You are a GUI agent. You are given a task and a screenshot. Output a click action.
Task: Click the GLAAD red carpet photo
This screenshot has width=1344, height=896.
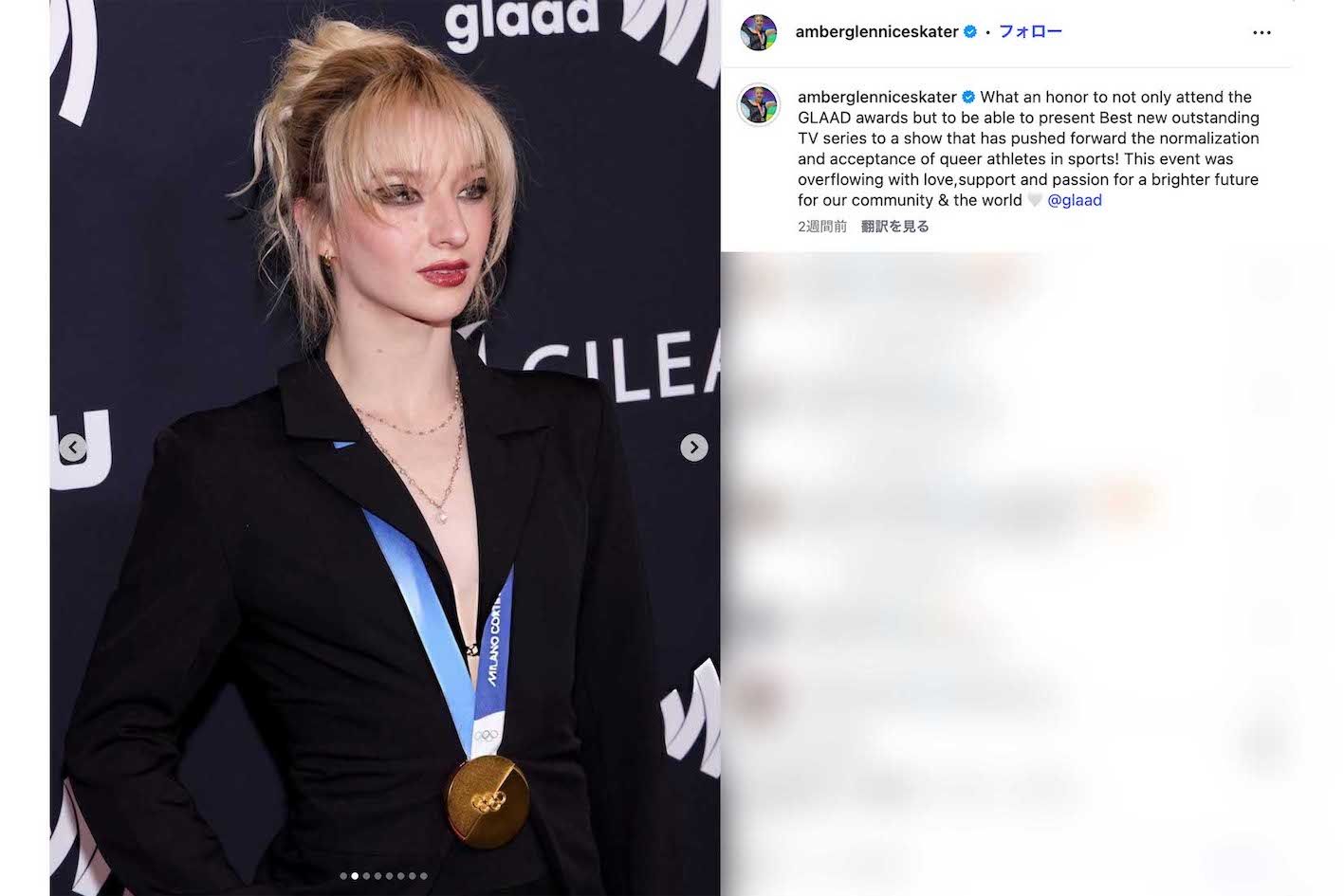pos(385,448)
